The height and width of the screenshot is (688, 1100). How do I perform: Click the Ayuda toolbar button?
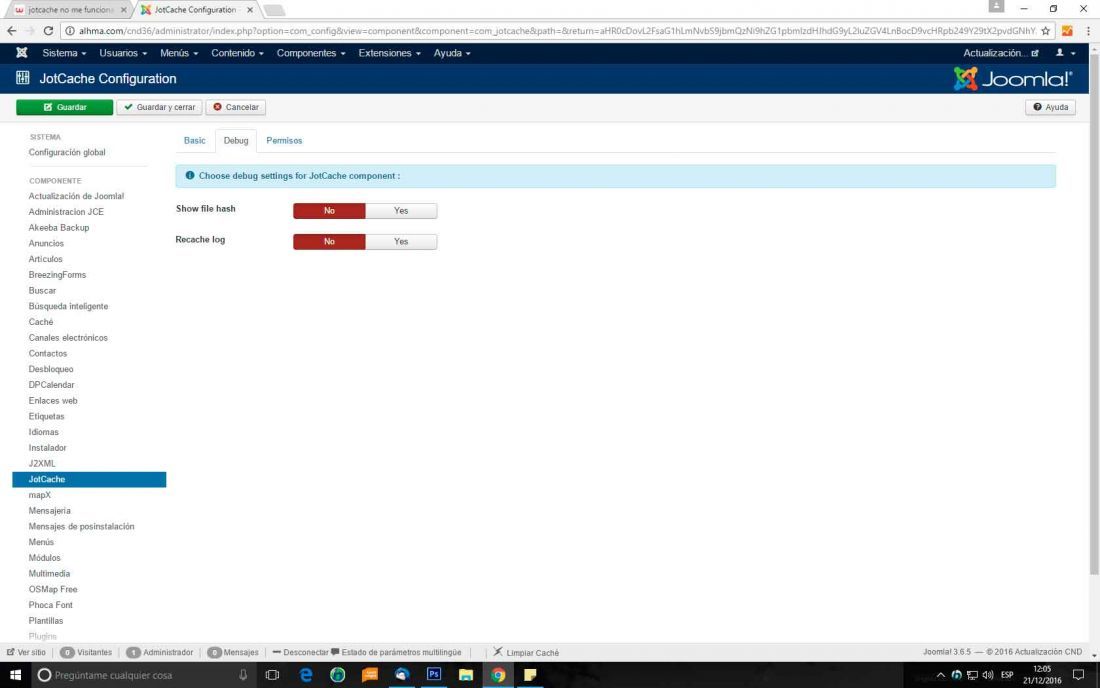coord(1050,107)
